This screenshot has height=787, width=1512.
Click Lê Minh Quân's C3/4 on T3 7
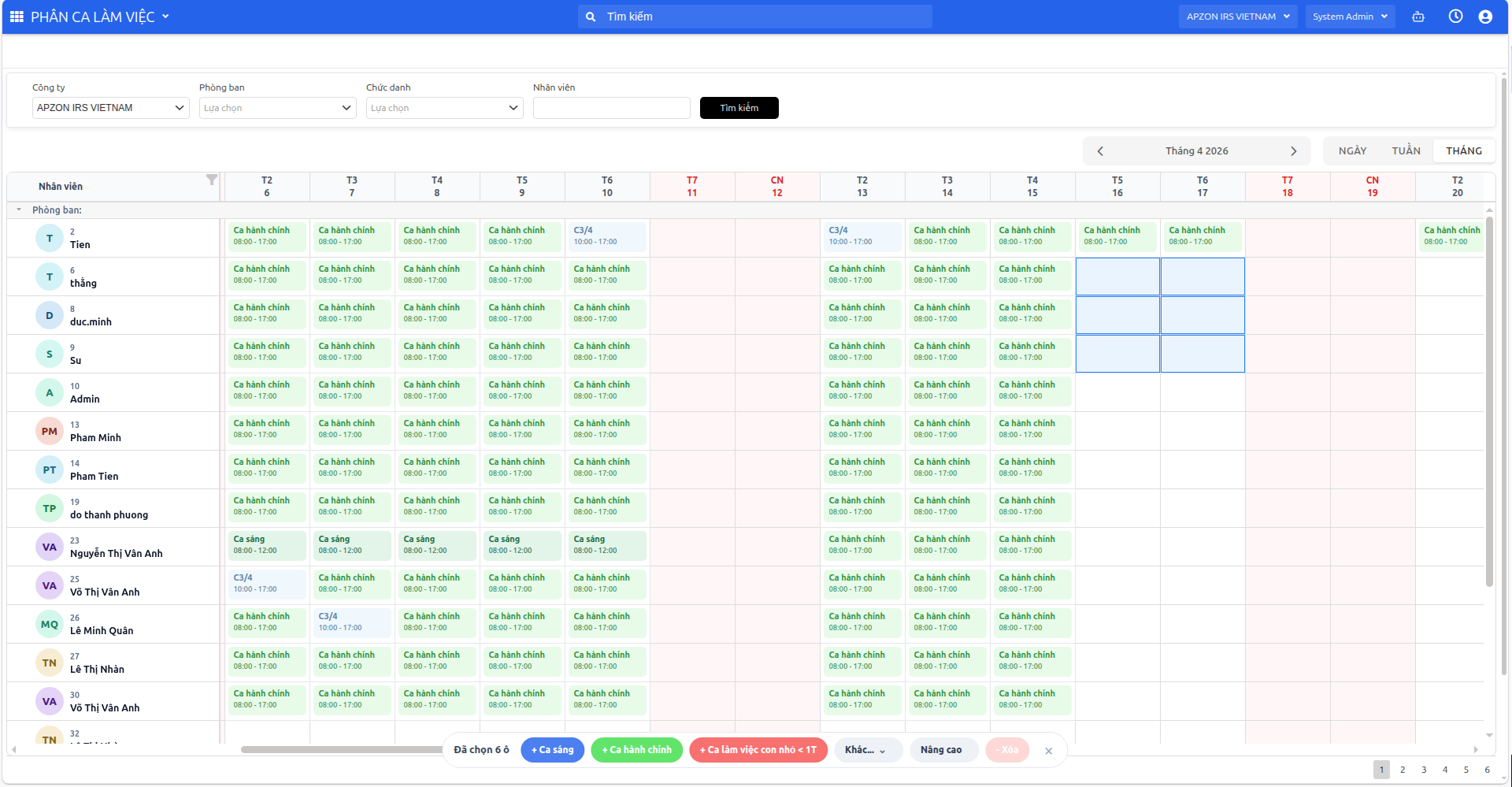click(x=352, y=622)
